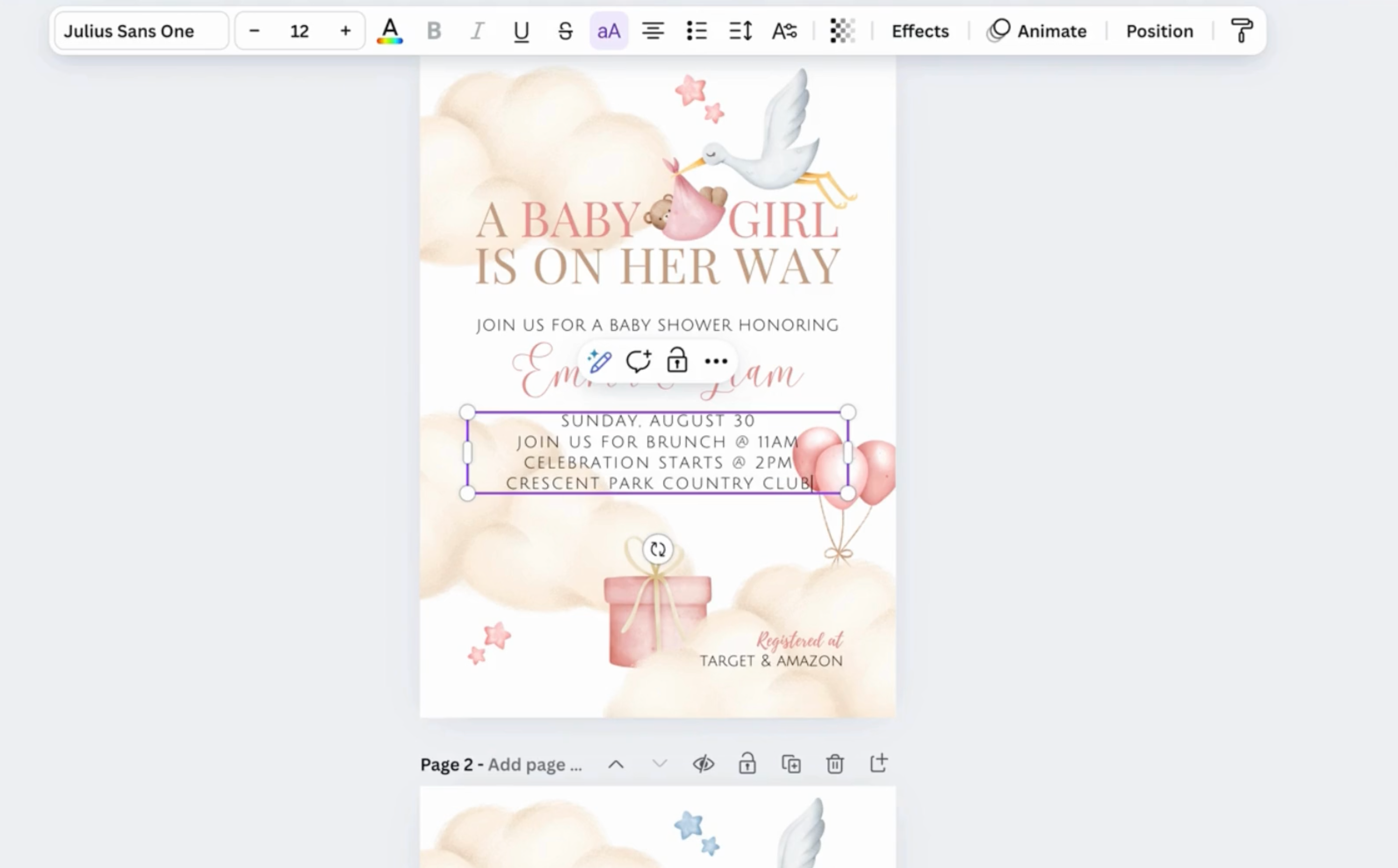Click 'CRESCENT PARK COUNTRY CLUB' line
Image resolution: width=1398 pixels, height=868 pixels.
click(658, 483)
